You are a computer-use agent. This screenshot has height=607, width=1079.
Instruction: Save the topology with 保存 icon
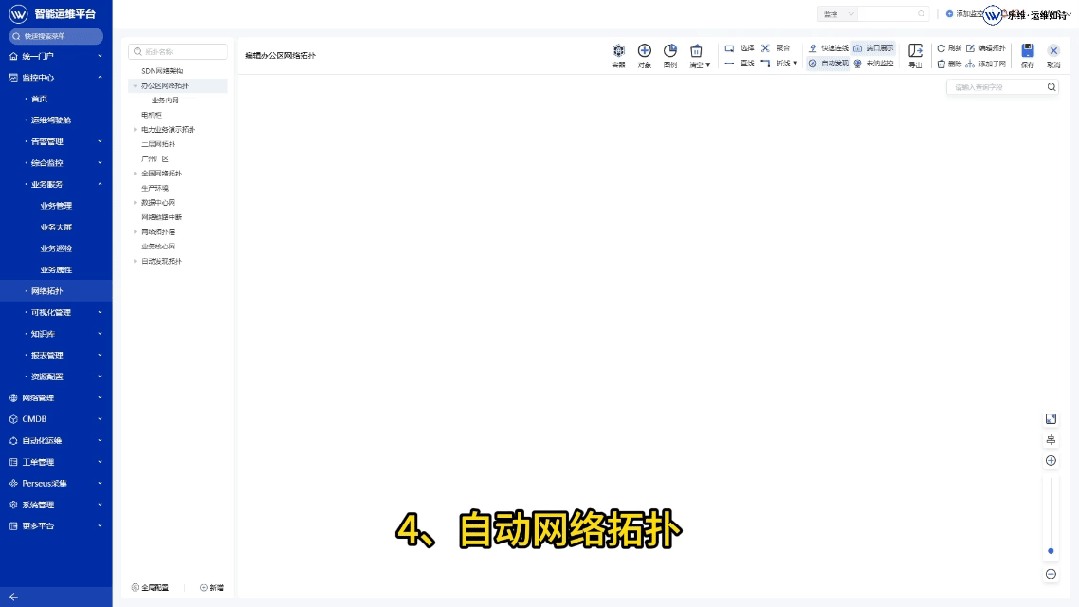click(1028, 50)
